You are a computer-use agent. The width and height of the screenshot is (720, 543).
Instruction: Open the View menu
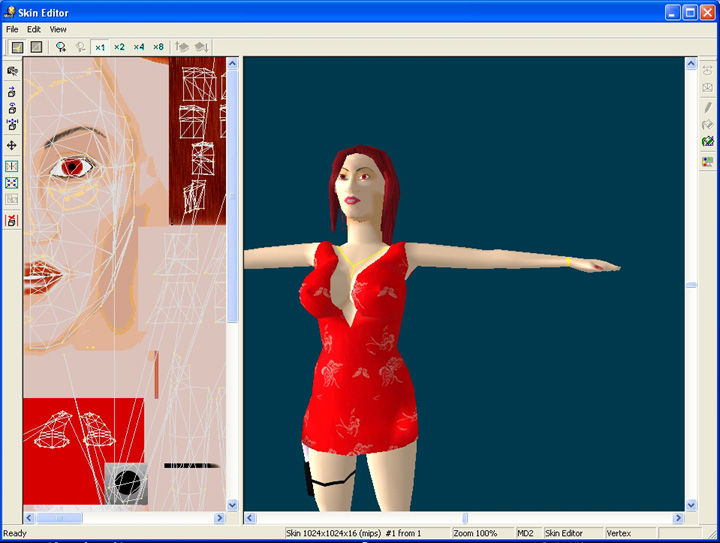pyautogui.click(x=58, y=29)
